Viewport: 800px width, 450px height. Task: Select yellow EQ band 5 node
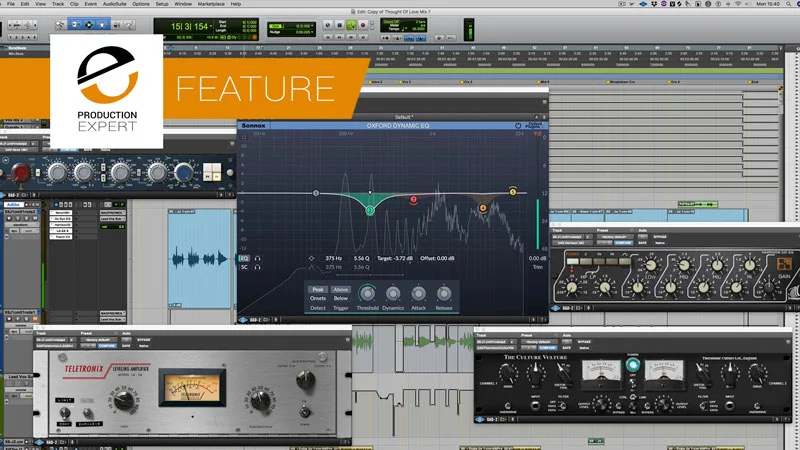click(513, 192)
